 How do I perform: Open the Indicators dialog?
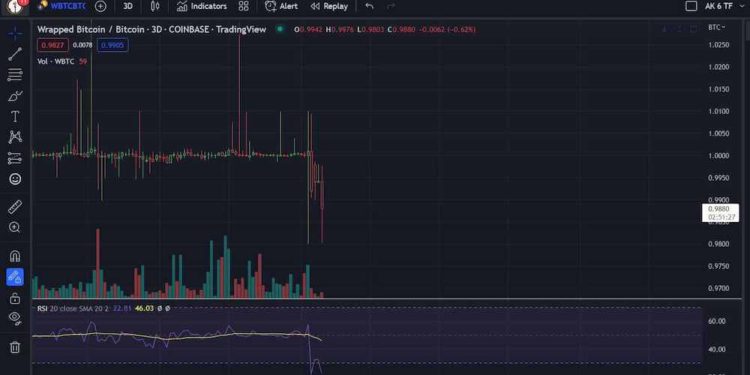[x=202, y=6]
